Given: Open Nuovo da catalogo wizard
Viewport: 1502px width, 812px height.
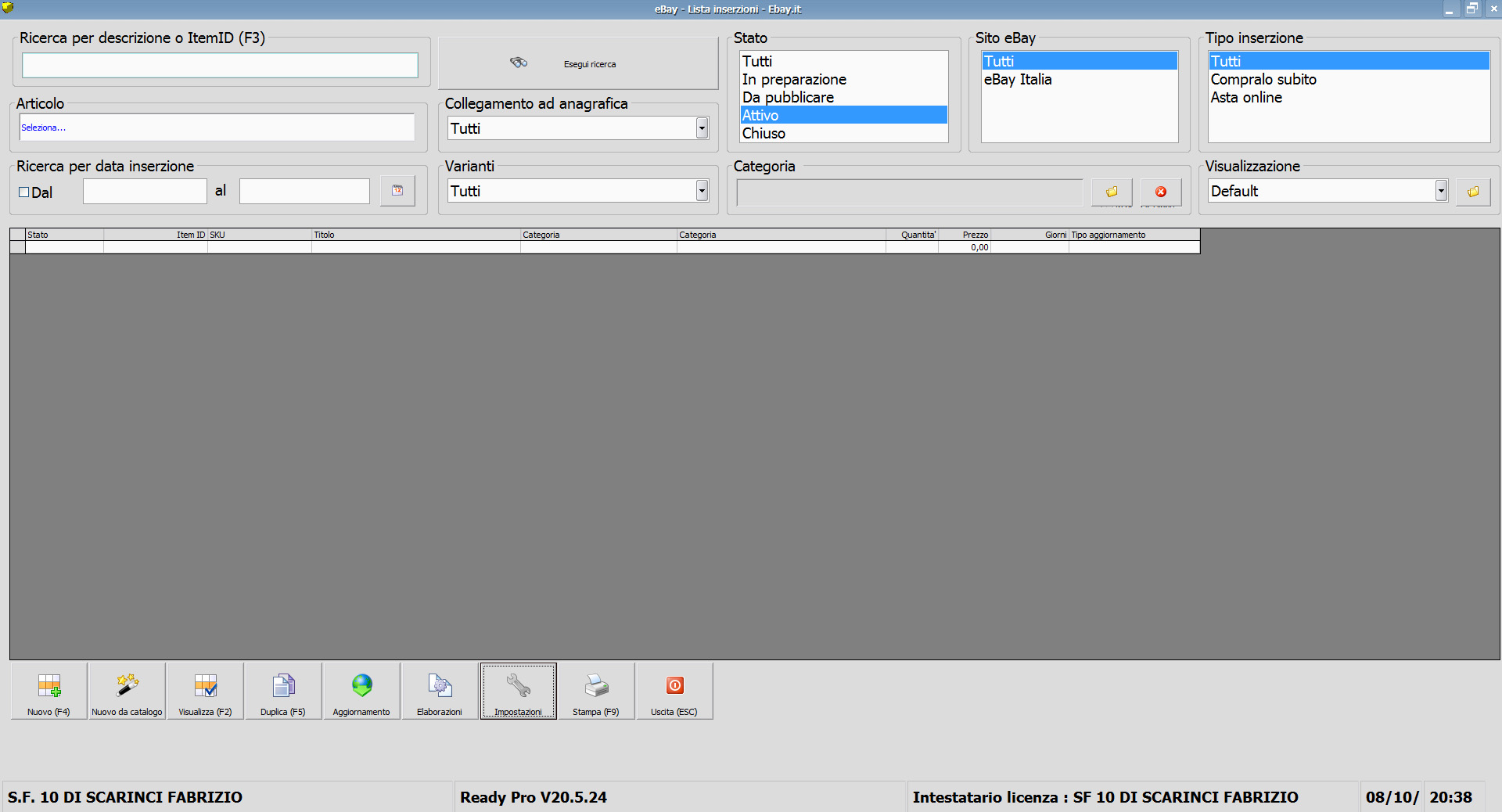Looking at the screenshot, I should click(x=127, y=691).
